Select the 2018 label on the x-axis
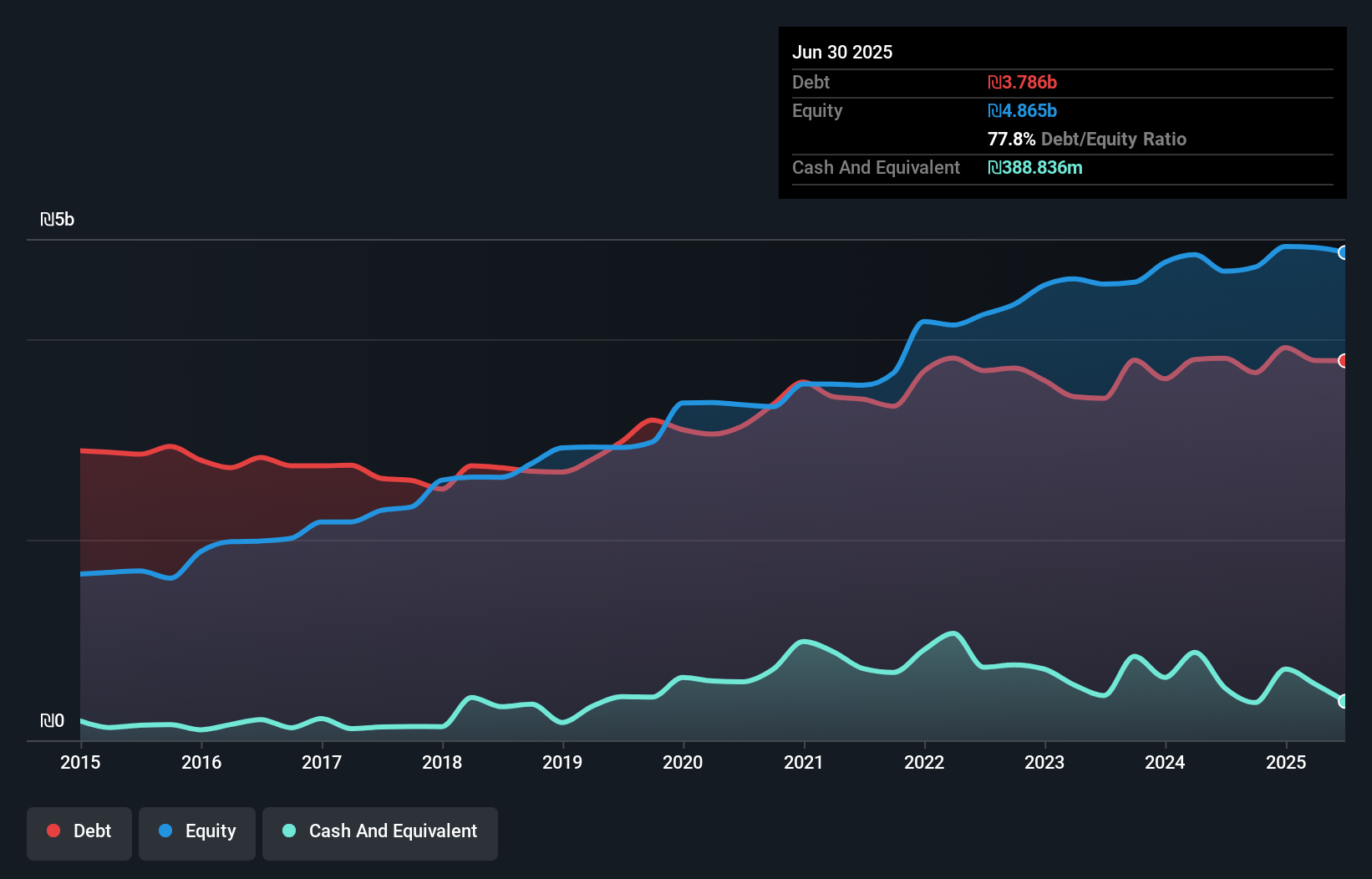The height and width of the screenshot is (879, 1372). [x=442, y=762]
